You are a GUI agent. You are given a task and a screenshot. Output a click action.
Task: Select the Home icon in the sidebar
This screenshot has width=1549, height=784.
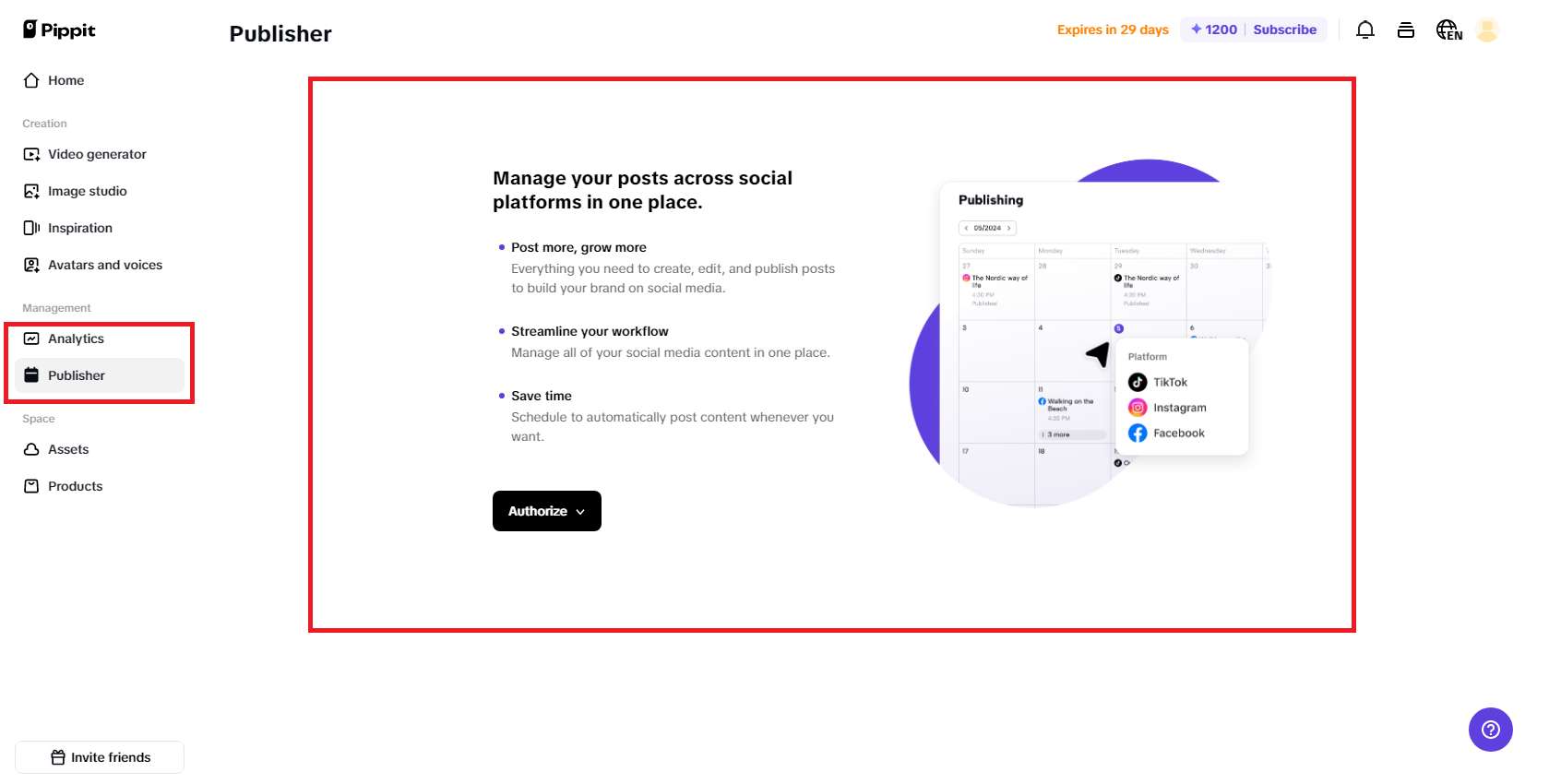[31, 80]
